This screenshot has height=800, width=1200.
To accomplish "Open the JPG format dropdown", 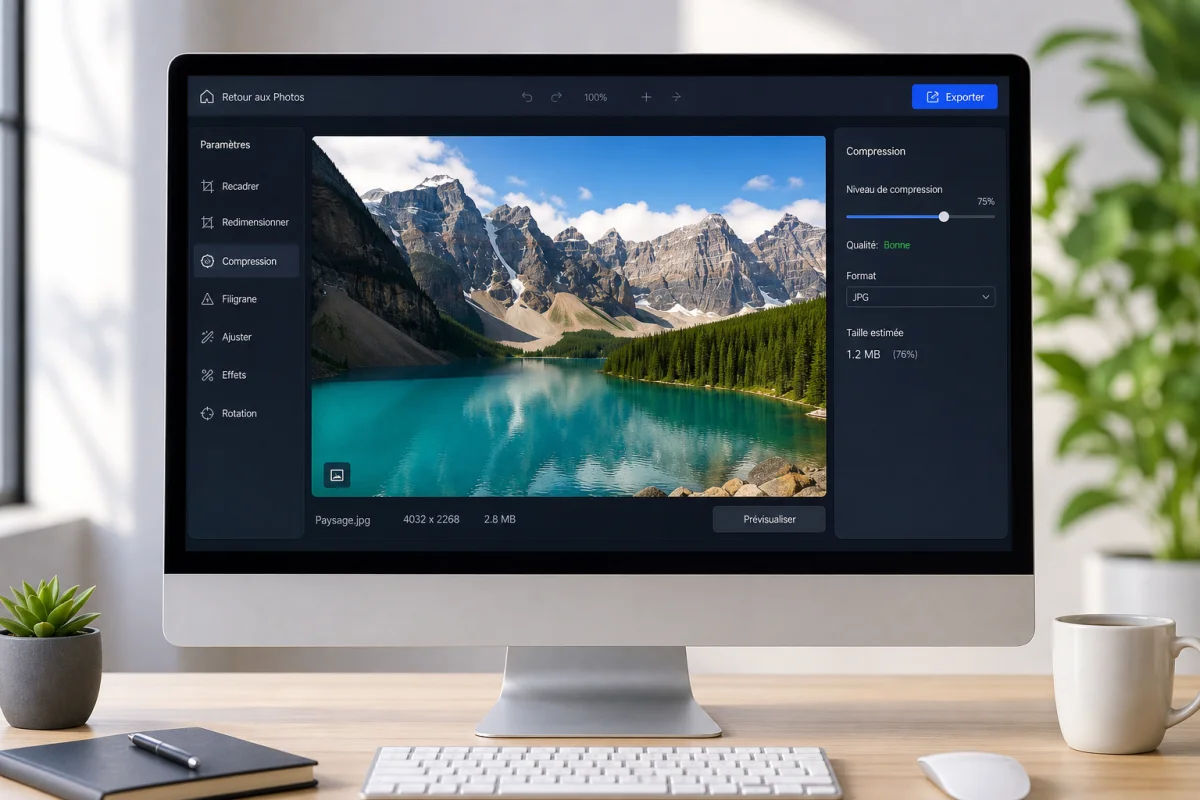I will pos(920,297).
